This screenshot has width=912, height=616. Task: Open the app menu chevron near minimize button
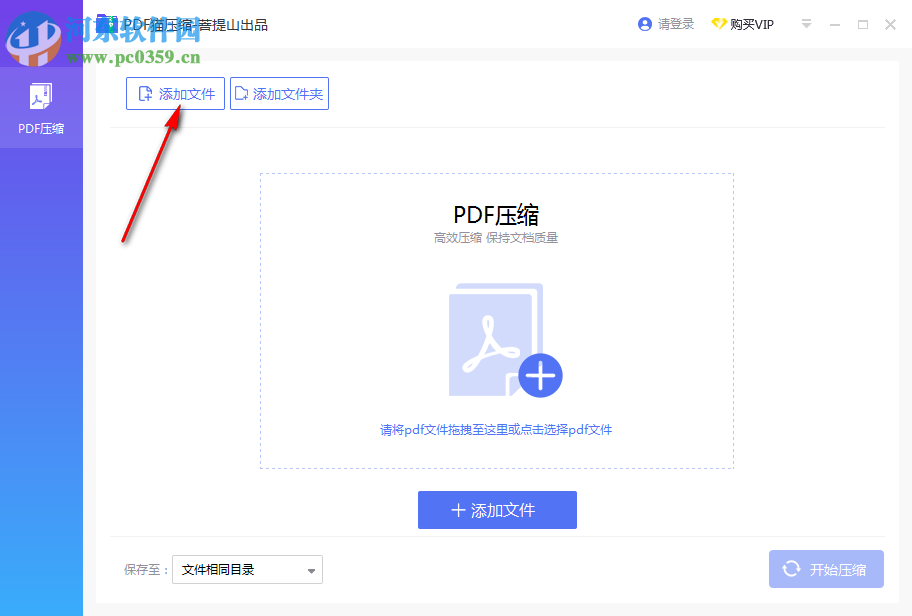pyautogui.click(x=806, y=23)
